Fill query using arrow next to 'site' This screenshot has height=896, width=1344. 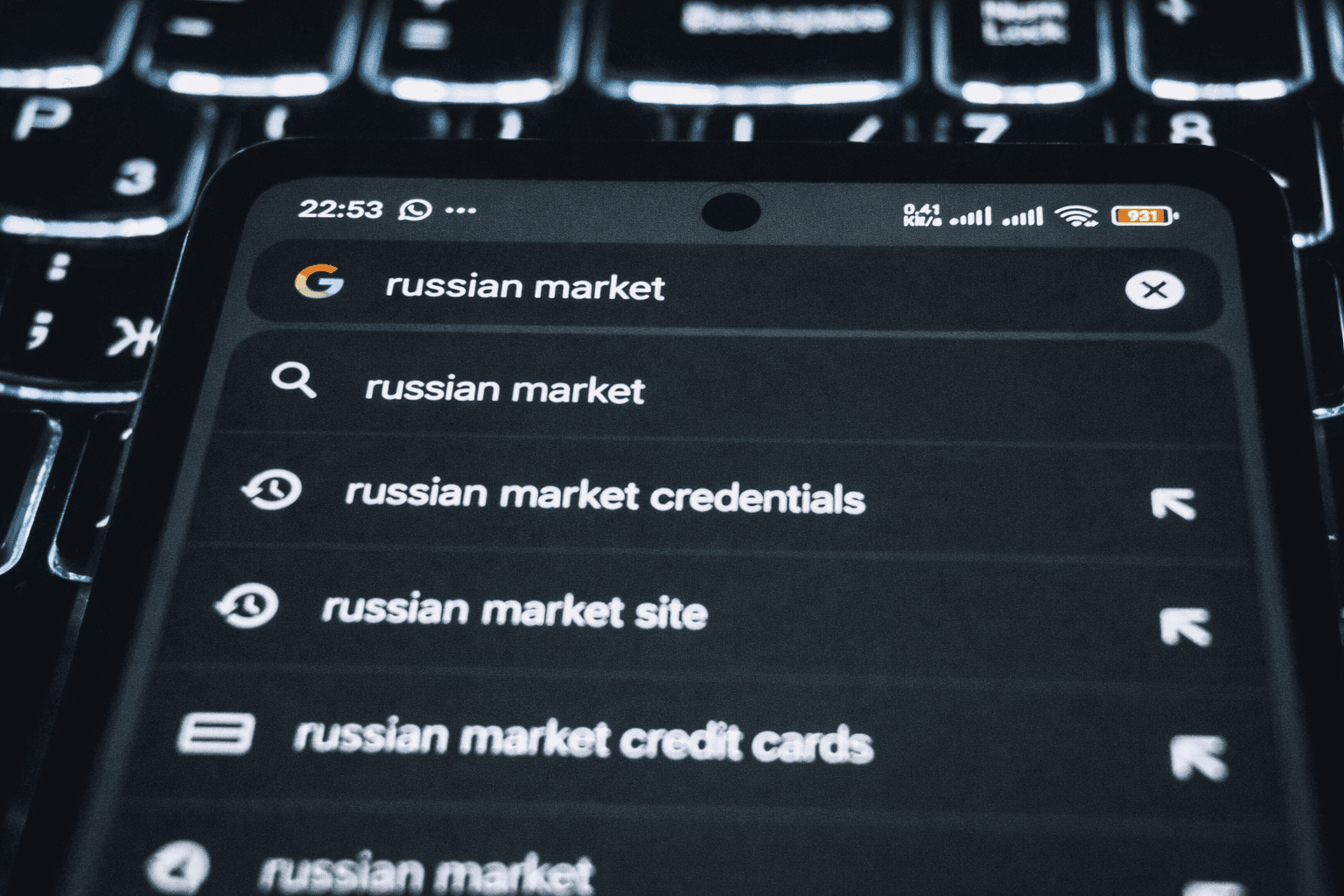(1185, 626)
